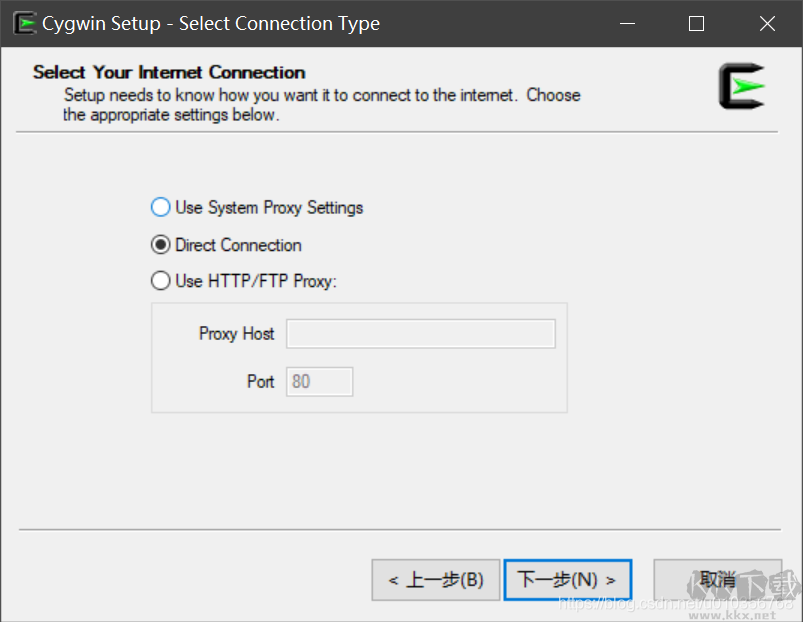This screenshot has height=622, width=803.
Task: Click the 上一步(B) button to go back
Action: (x=436, y=579)
